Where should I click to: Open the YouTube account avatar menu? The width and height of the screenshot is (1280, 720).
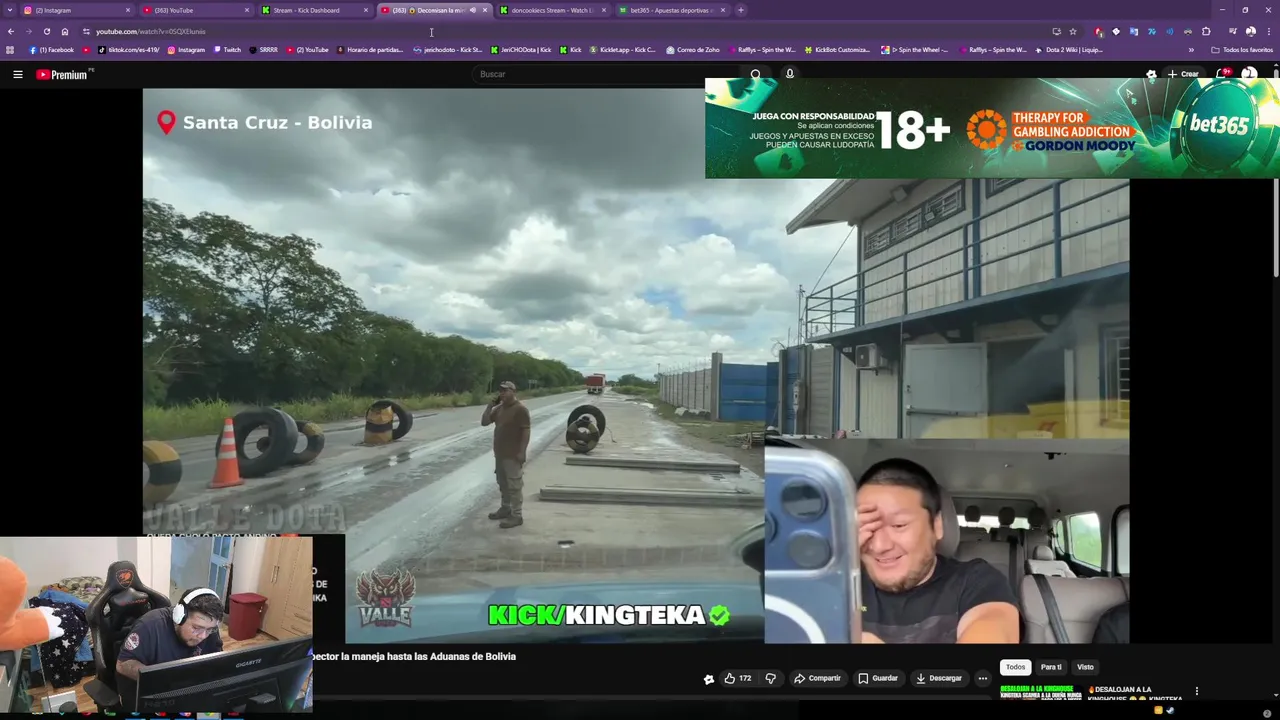pos(1249,74)
